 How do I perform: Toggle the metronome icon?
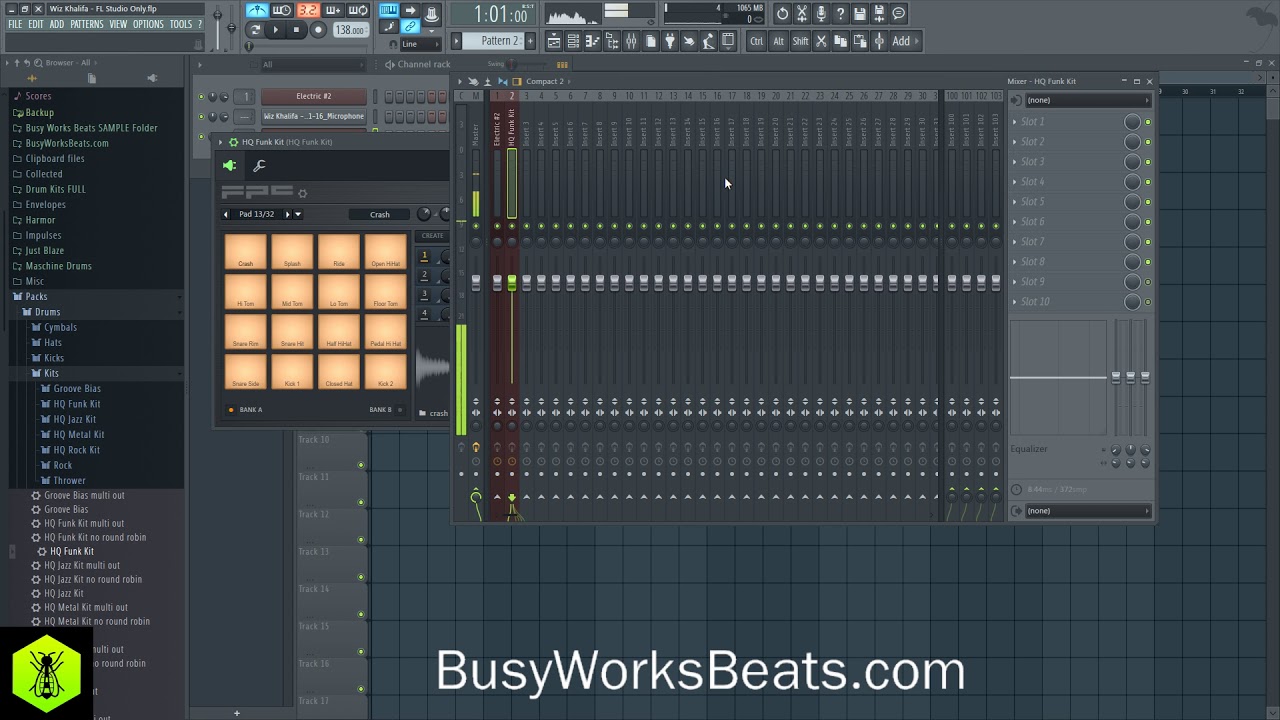pyautogui.click(x=257, y=11)
